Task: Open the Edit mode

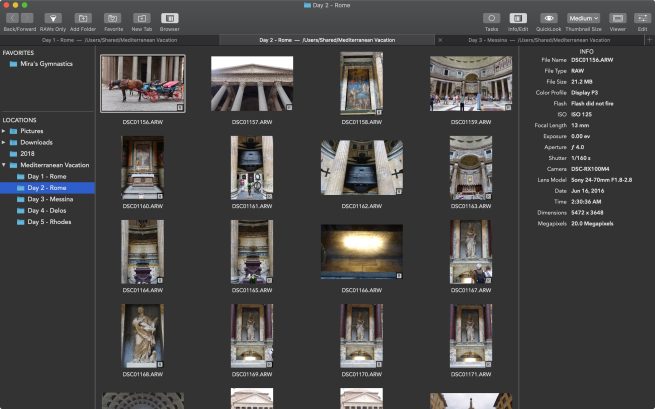Action: coord(642,18)
